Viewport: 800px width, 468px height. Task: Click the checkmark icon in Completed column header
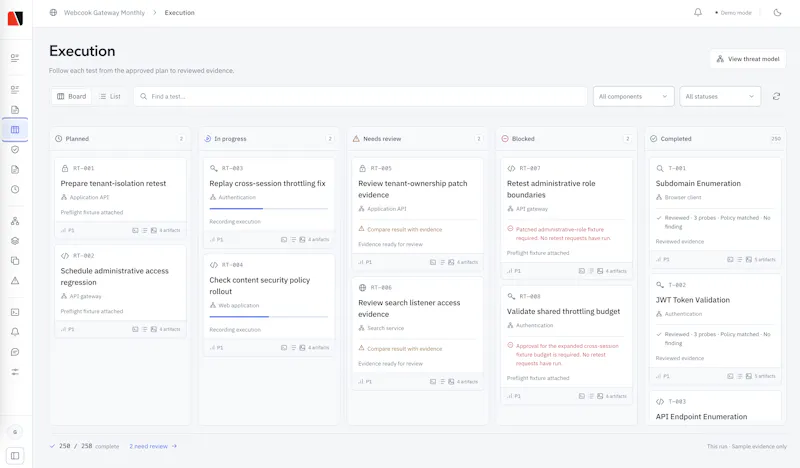tap(654, 138)
